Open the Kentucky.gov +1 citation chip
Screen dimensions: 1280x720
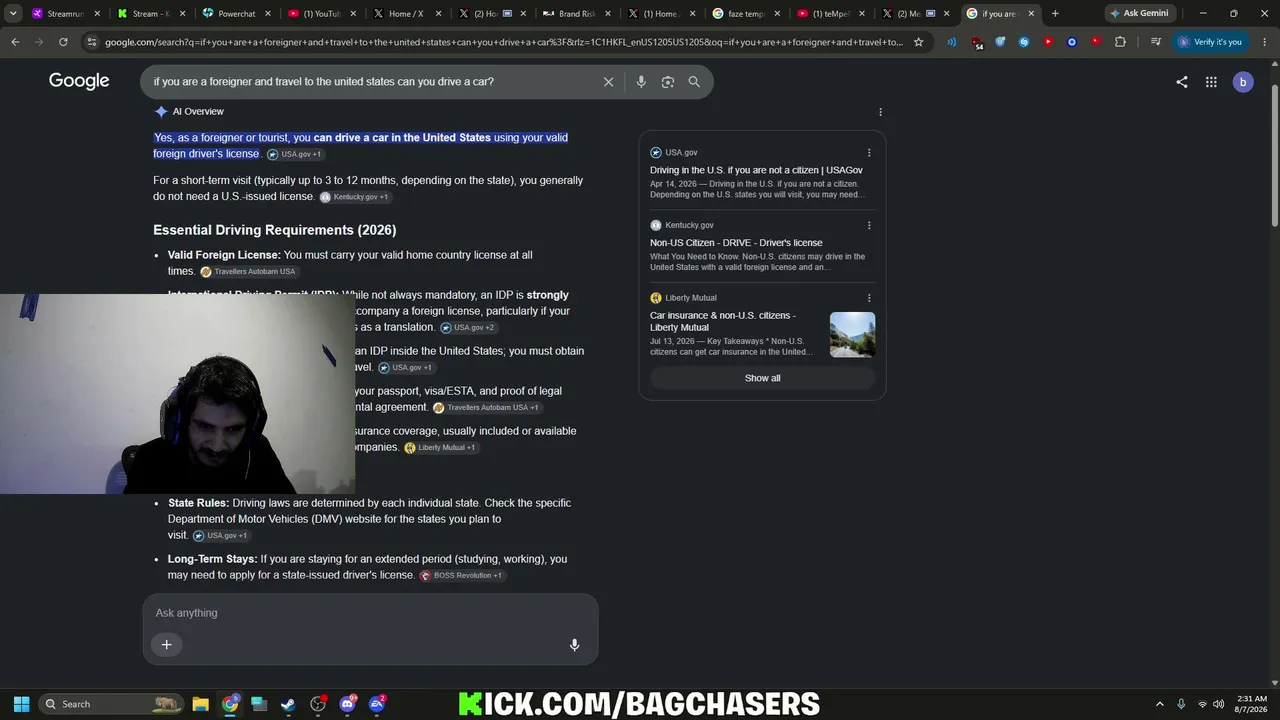tap(354, 197)
